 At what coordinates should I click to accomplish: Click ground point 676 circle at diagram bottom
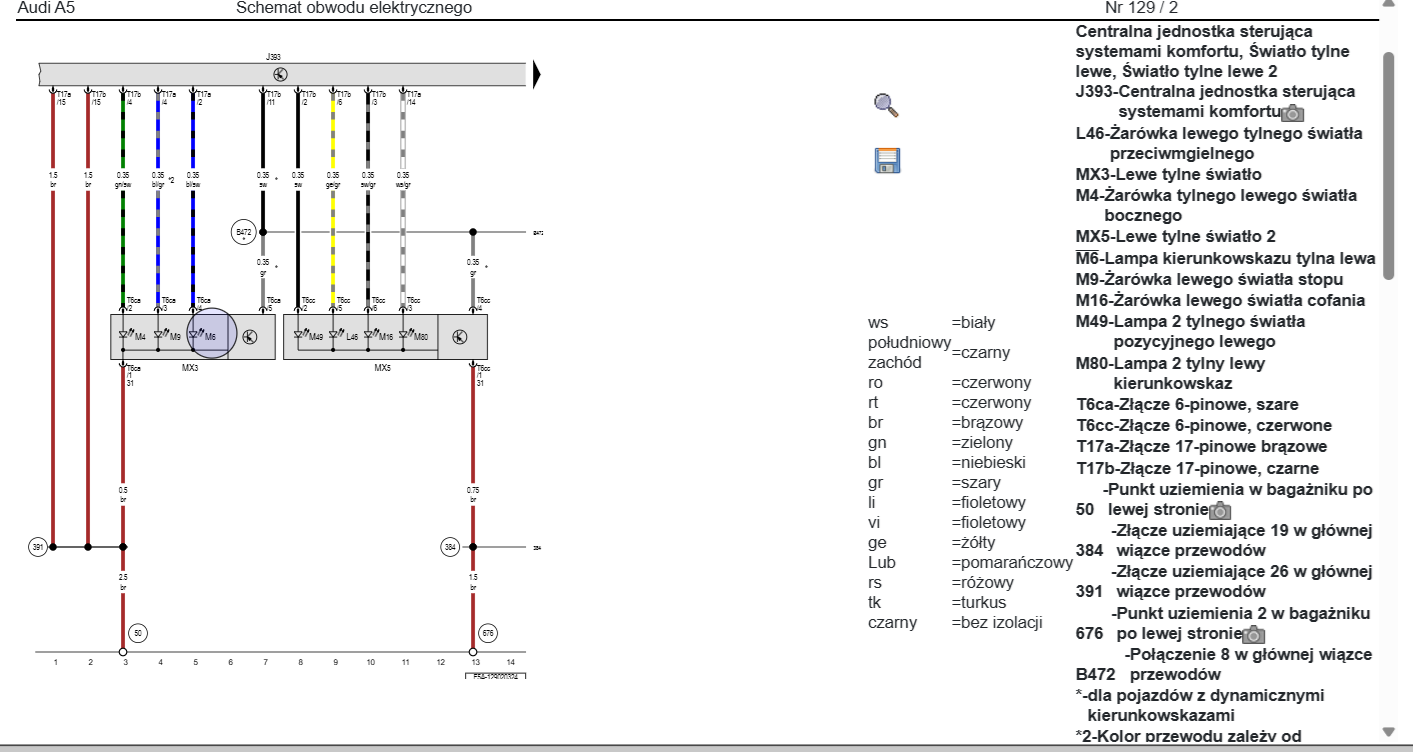point(488,632)
